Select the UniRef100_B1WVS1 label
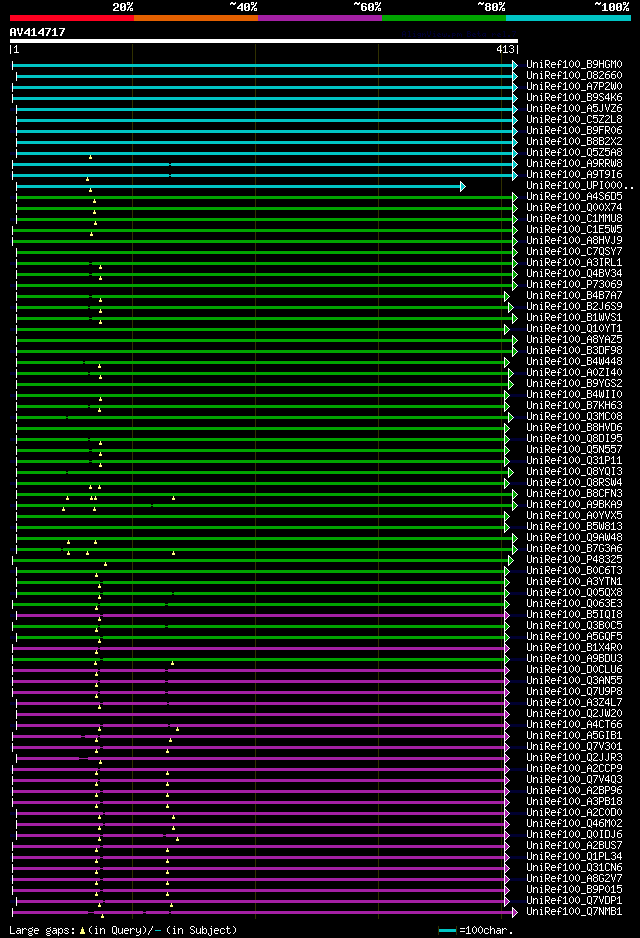640x938 pixels. (574, 318)
